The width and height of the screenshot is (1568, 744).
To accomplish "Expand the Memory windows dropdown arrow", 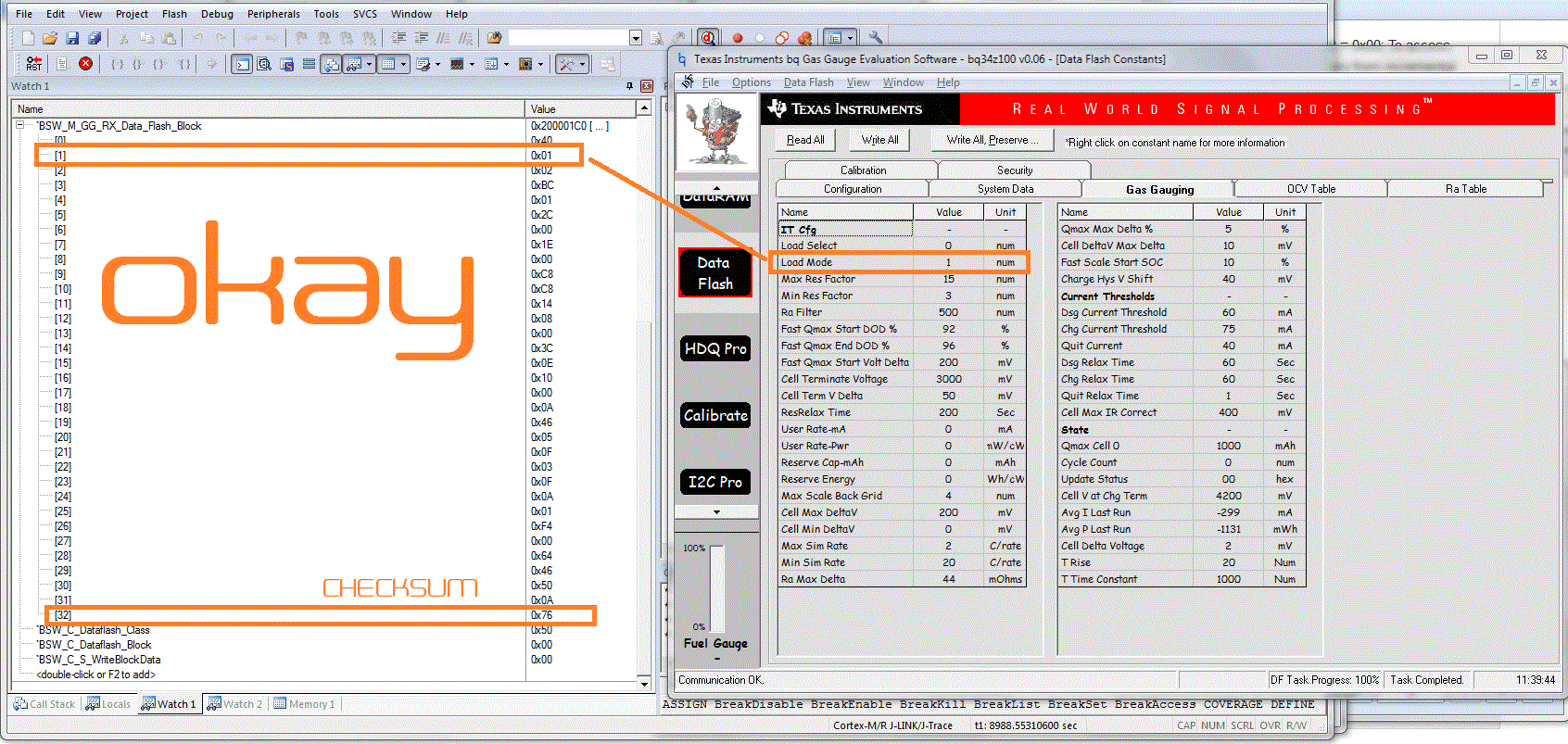I will click(x=404, y=64).
